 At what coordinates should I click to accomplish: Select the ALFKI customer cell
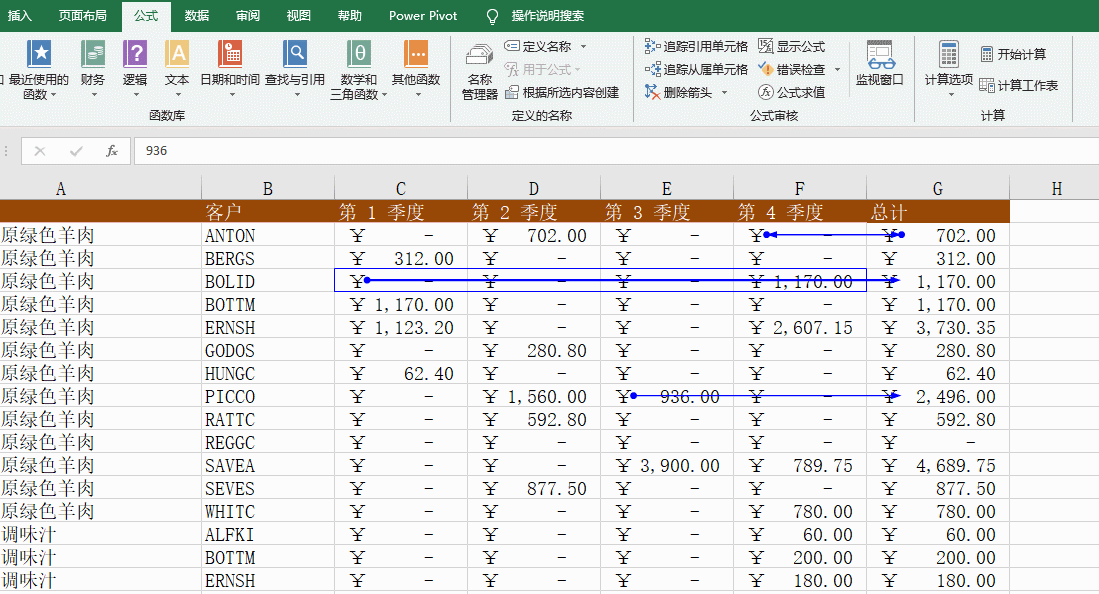tap(268, 534)
